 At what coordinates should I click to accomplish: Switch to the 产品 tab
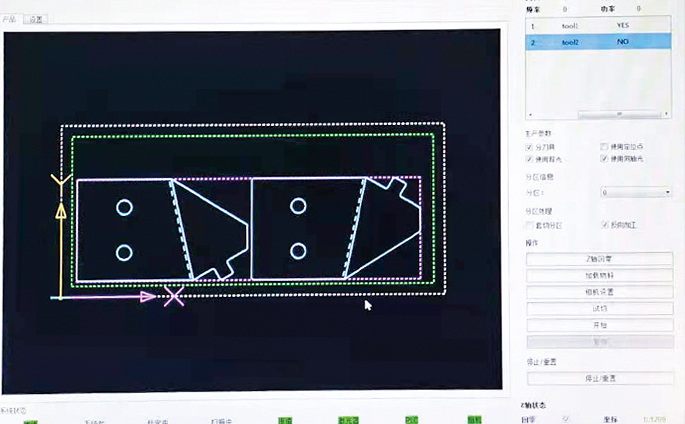[10, 19]
